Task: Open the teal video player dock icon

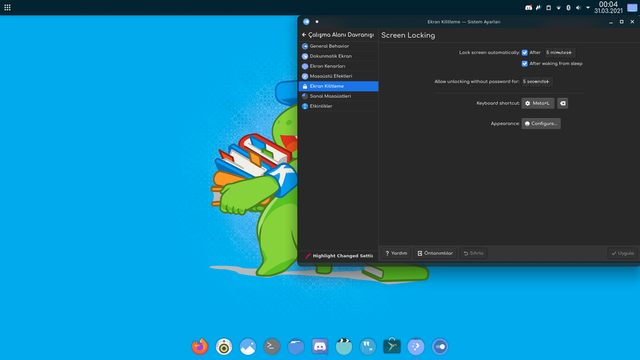Action: [x=344, y=347]
